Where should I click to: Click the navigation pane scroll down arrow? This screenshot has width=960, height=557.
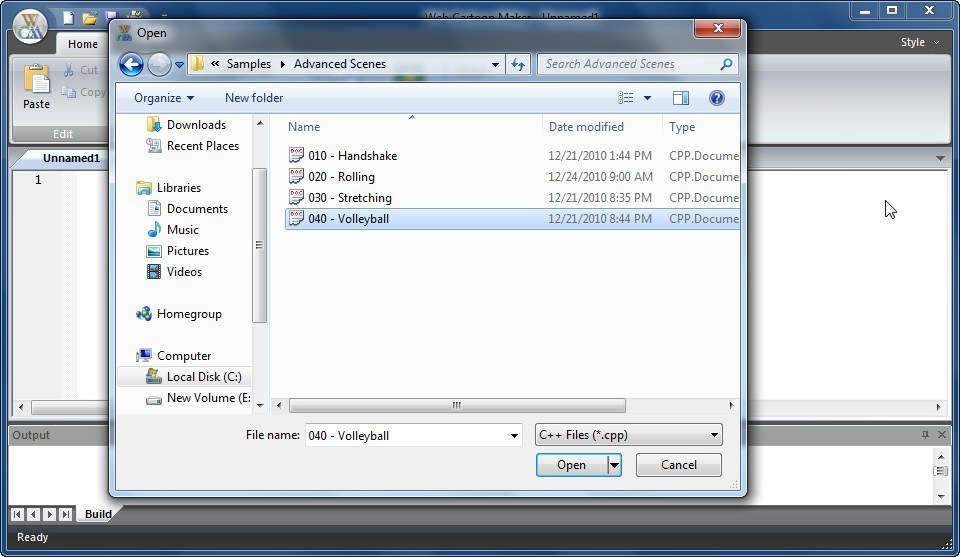click(x=260, y=405)
